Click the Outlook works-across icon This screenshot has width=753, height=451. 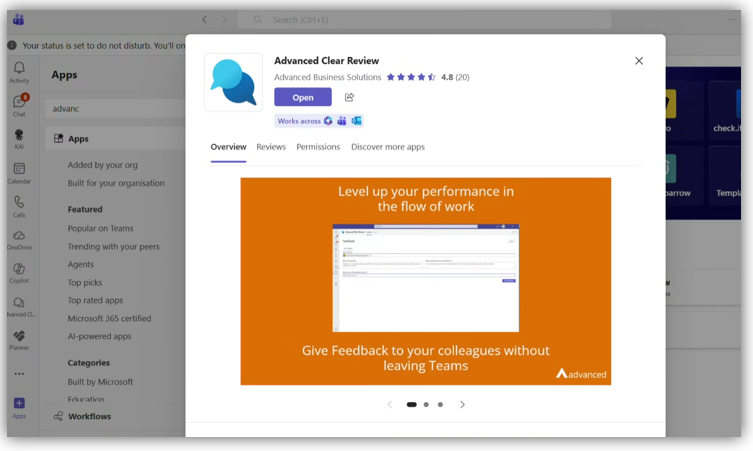point(356,121)
